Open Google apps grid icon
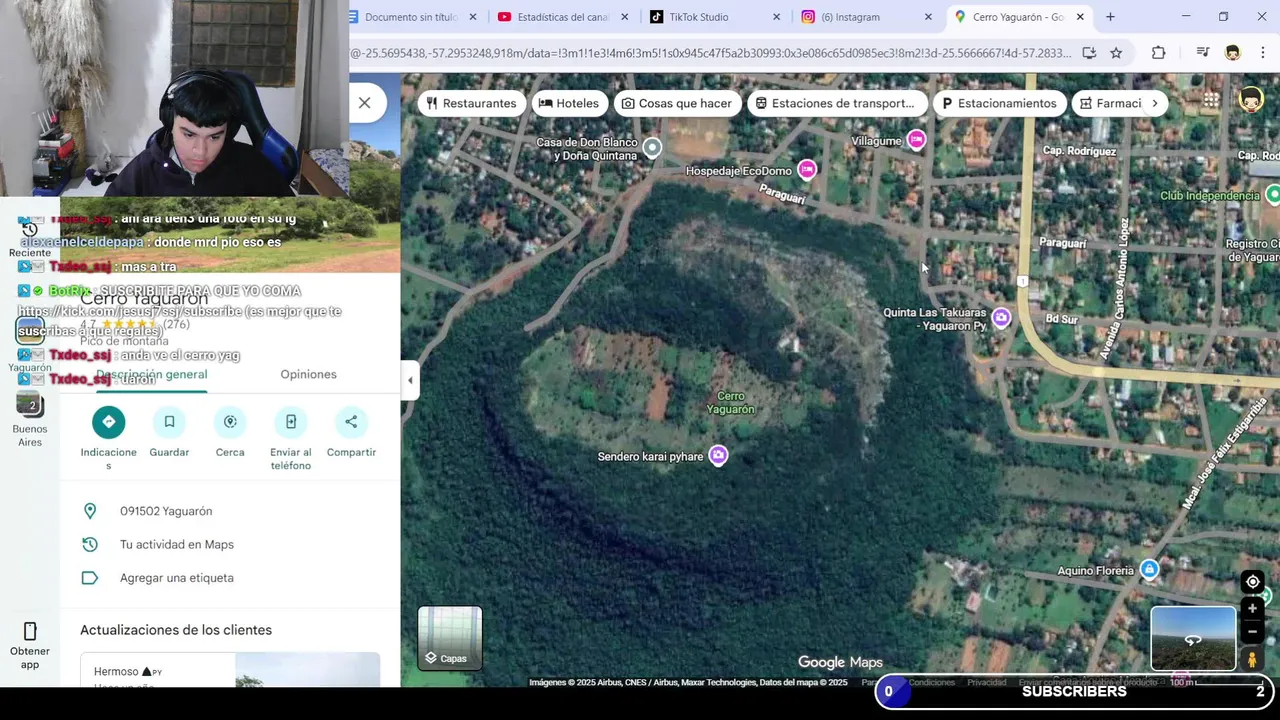 (1211, 100)
